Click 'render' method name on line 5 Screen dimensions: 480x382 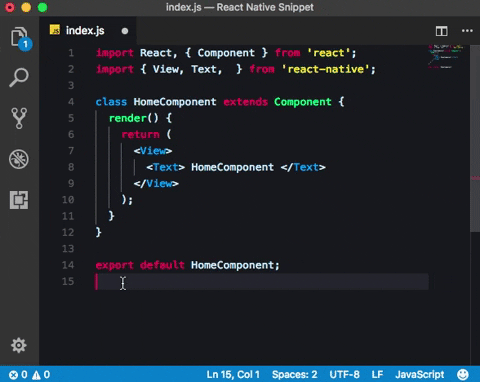pyautogui.click(x=128, y=118)
